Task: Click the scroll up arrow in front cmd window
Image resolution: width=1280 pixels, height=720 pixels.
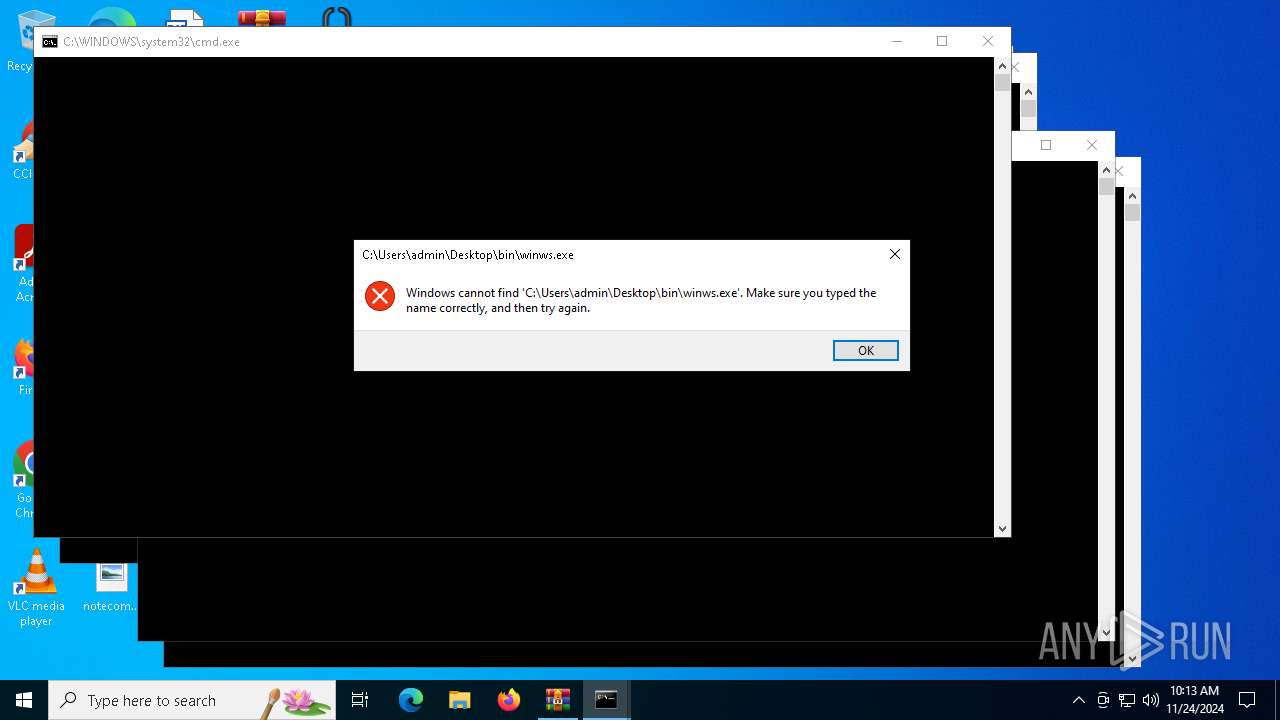Action: [x=1002, y=66]
